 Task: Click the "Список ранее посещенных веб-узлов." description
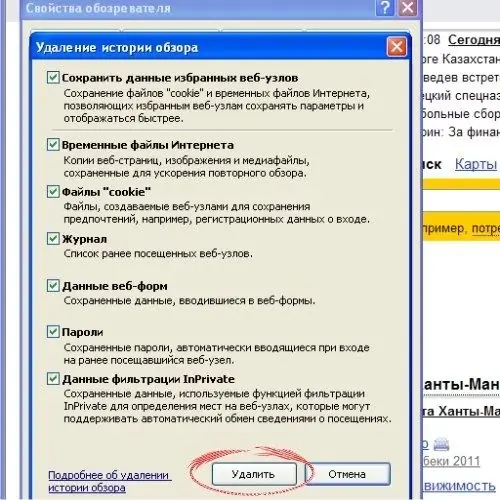(158, 254)
